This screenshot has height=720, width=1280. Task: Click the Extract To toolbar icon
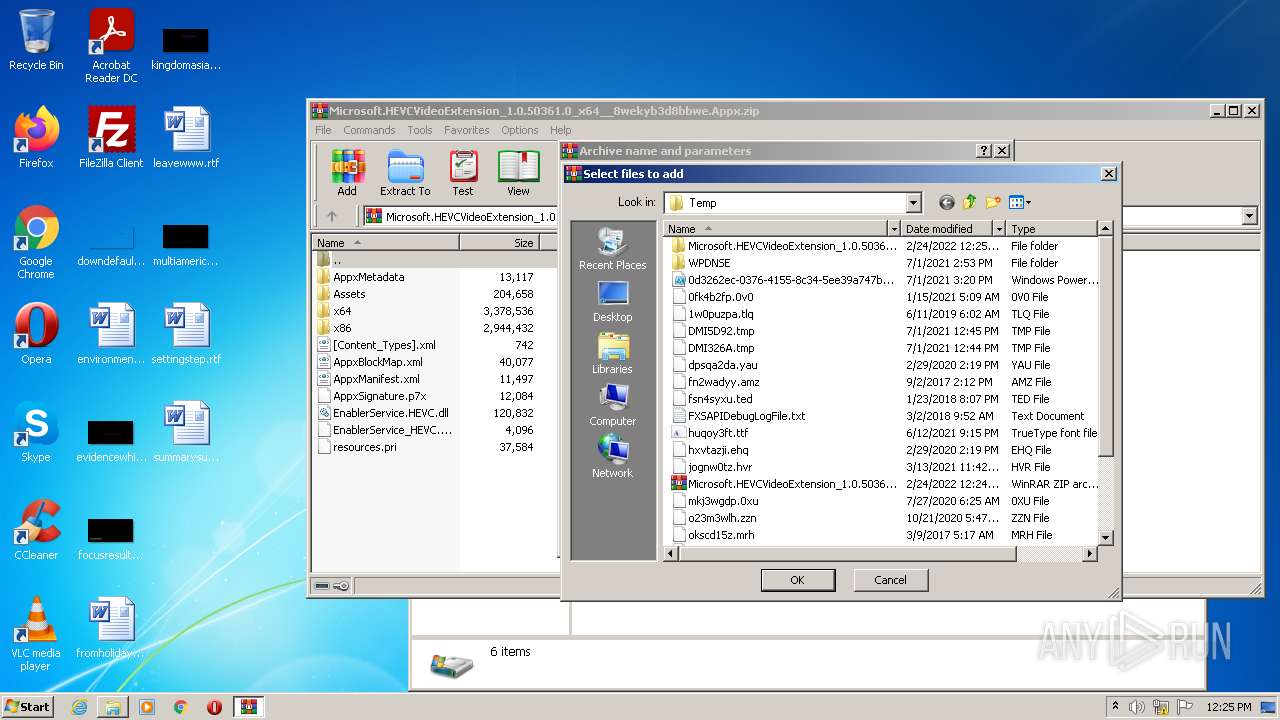click(405, 173)
